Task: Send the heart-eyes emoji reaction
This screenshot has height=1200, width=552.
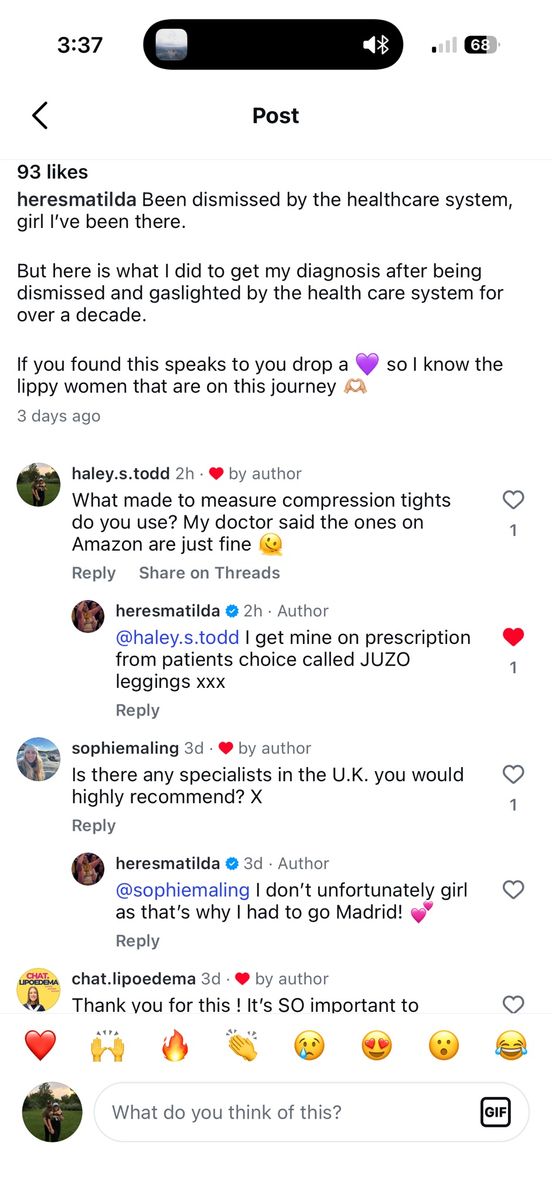Action: [x=377, y=1046]
